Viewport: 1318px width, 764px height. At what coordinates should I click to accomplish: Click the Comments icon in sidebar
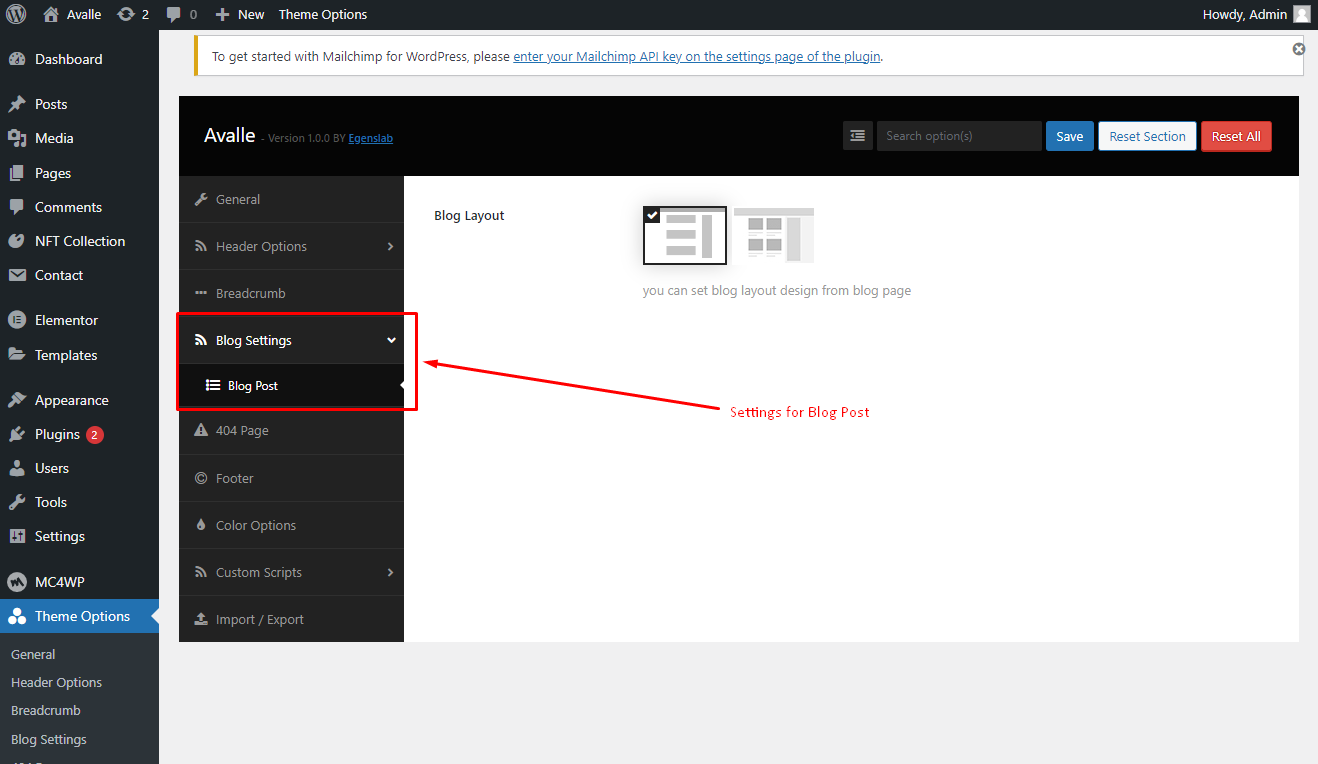tap(17, 207)
